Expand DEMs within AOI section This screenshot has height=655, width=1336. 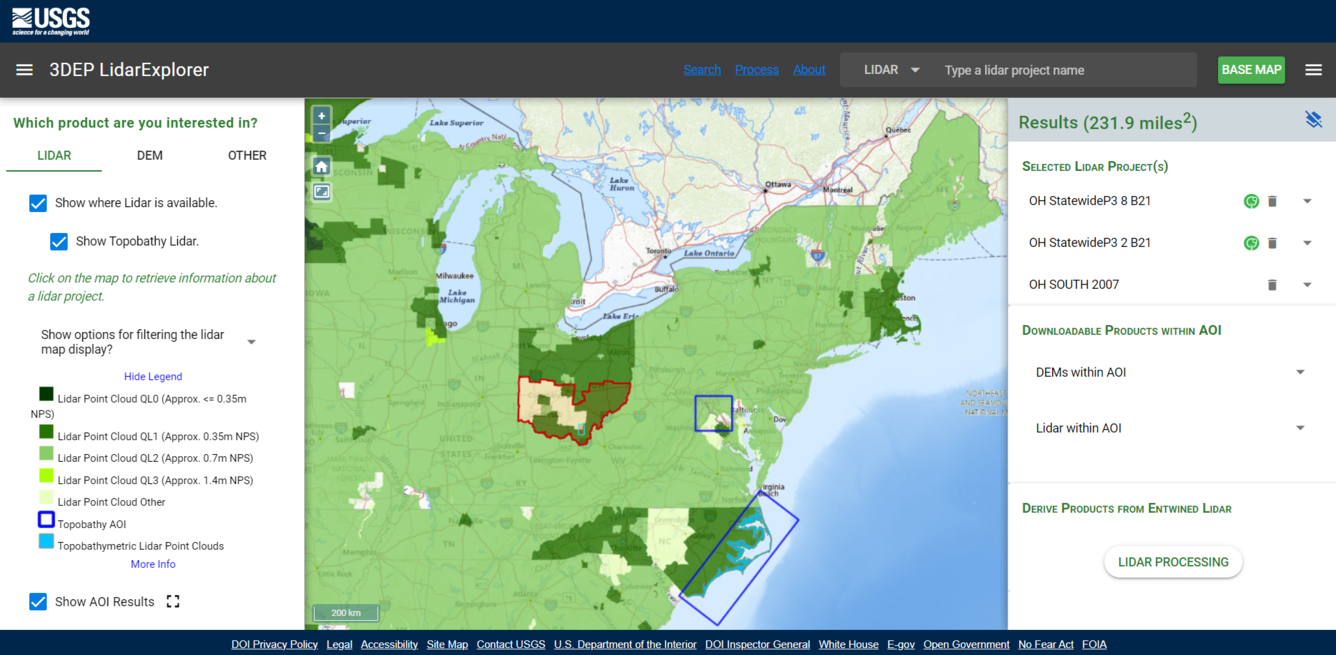(x=1300, y=372)
